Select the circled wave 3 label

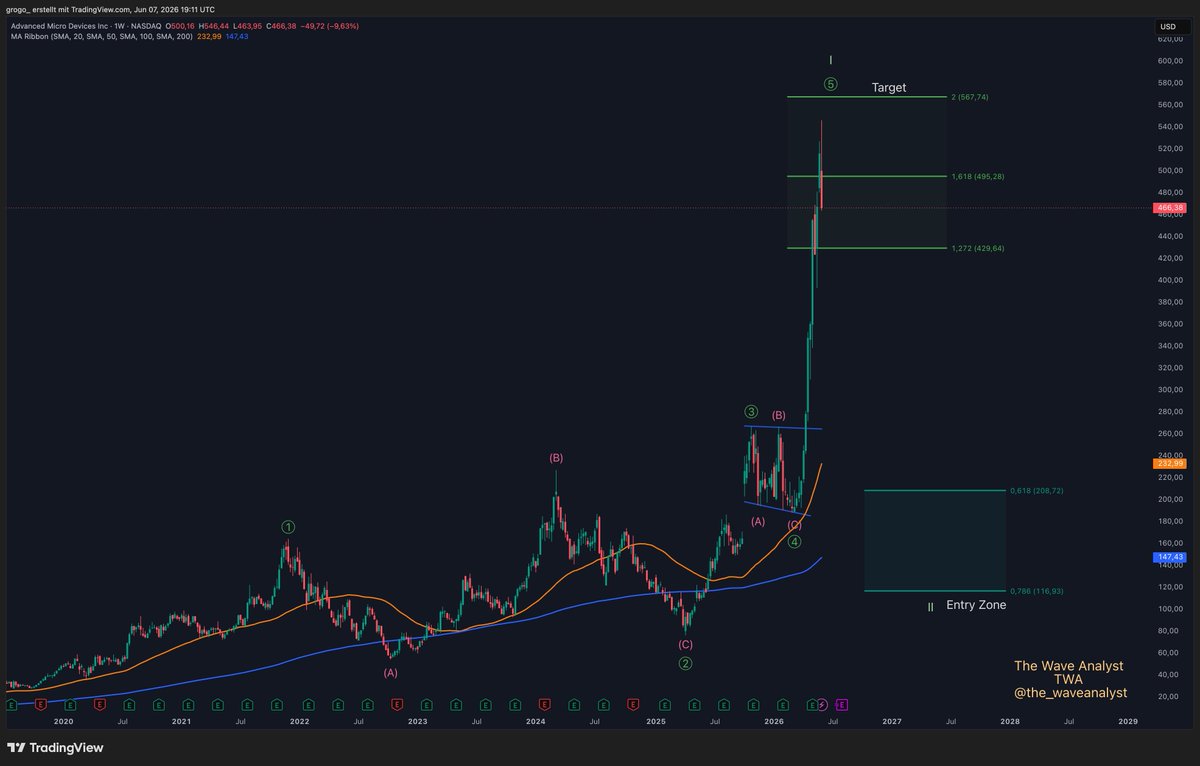[751, 412]
